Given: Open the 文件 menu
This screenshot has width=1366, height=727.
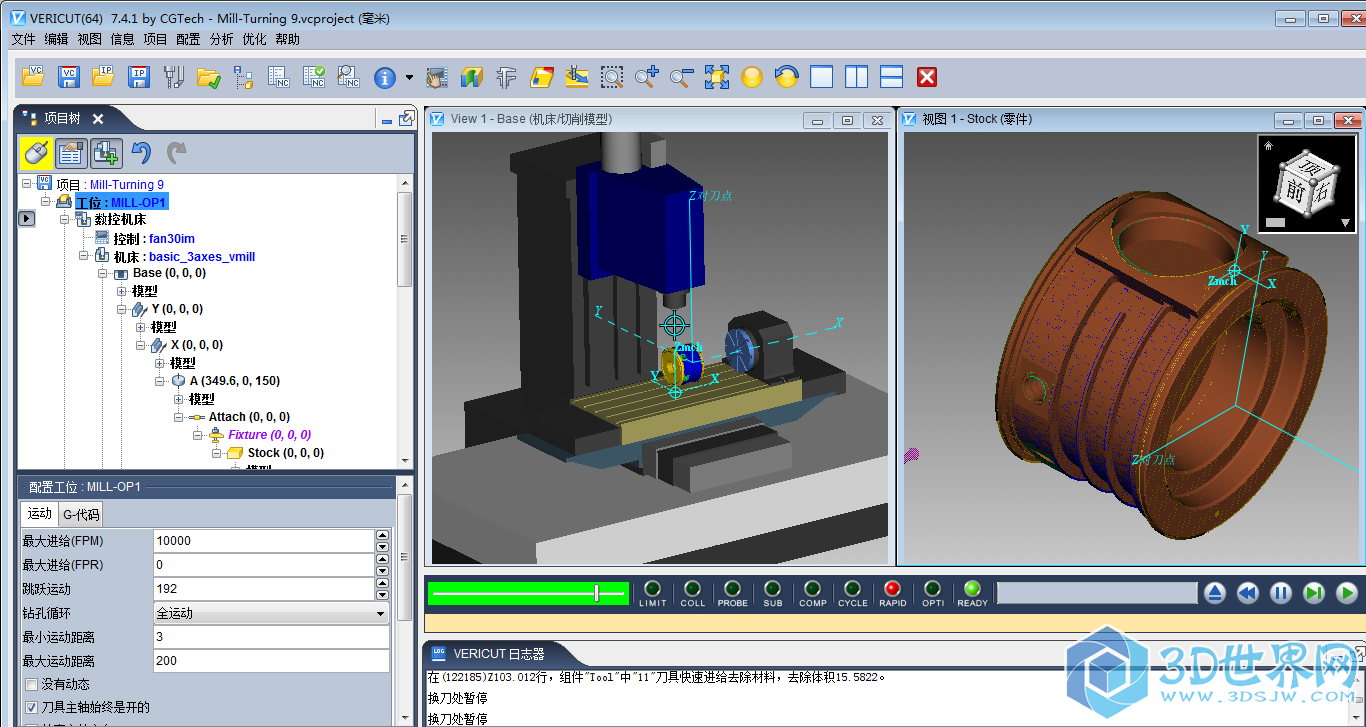Looking at the screenshot, I should (x=23, y=39).
